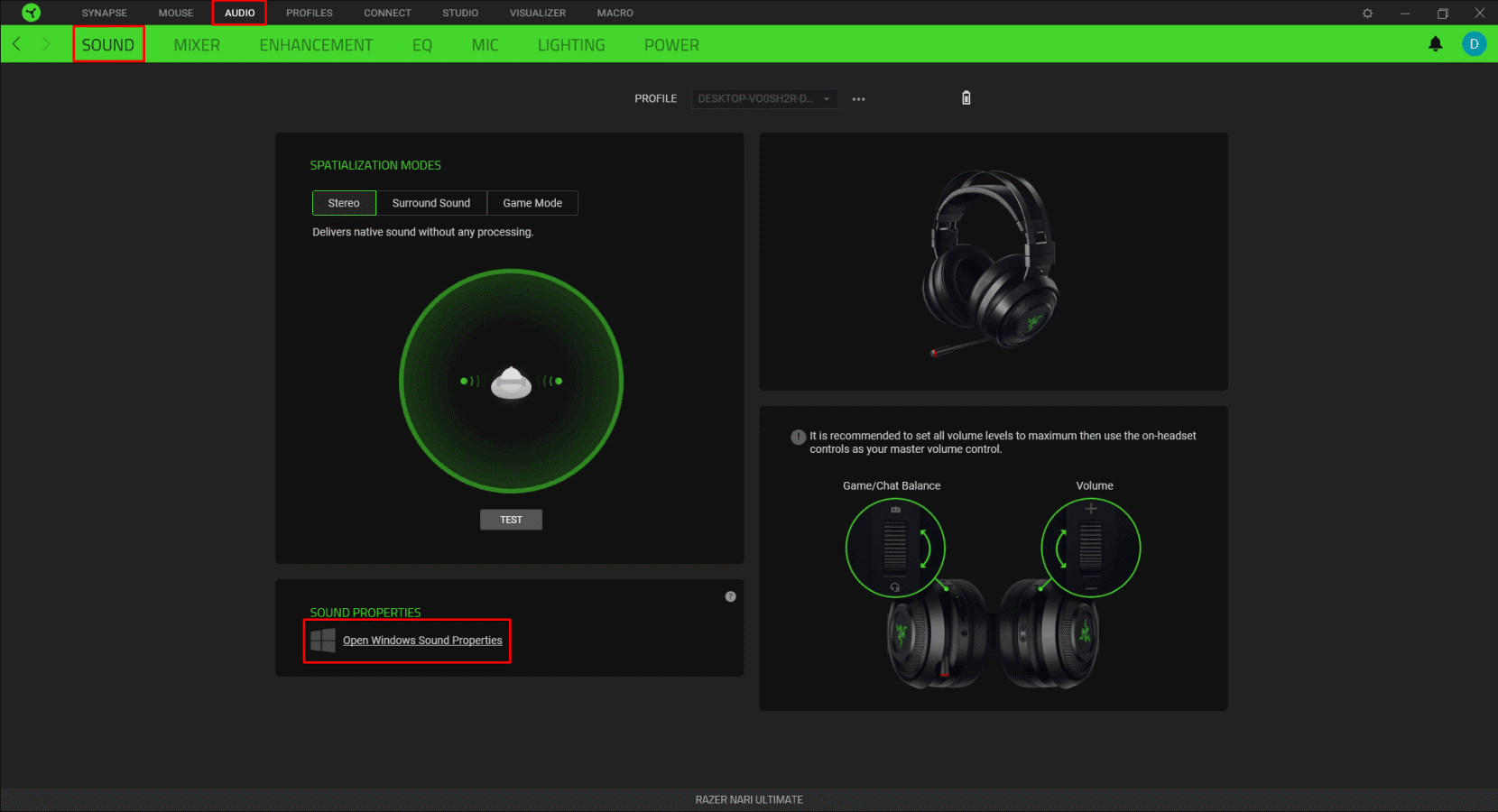
Task: Click the forward navigation chevron
Action: pyautogui.click(x=45, y=43)
